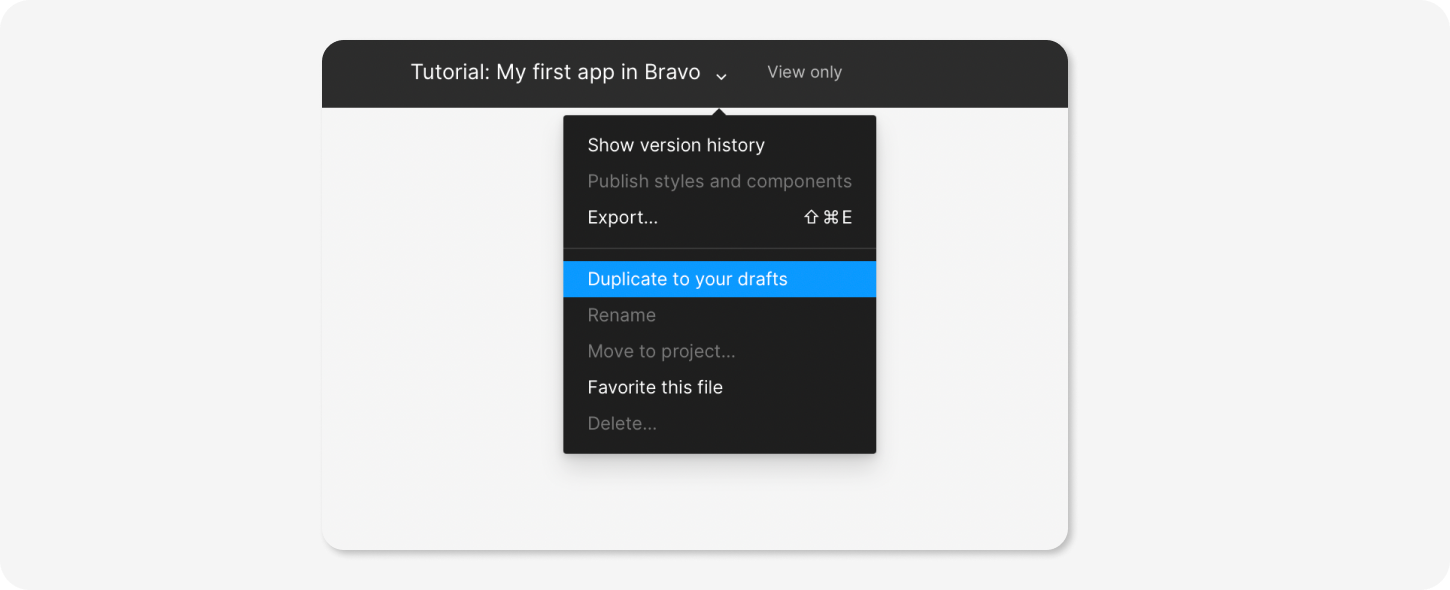
Task: Click the separator line below Export
Action: pos(719,248)
